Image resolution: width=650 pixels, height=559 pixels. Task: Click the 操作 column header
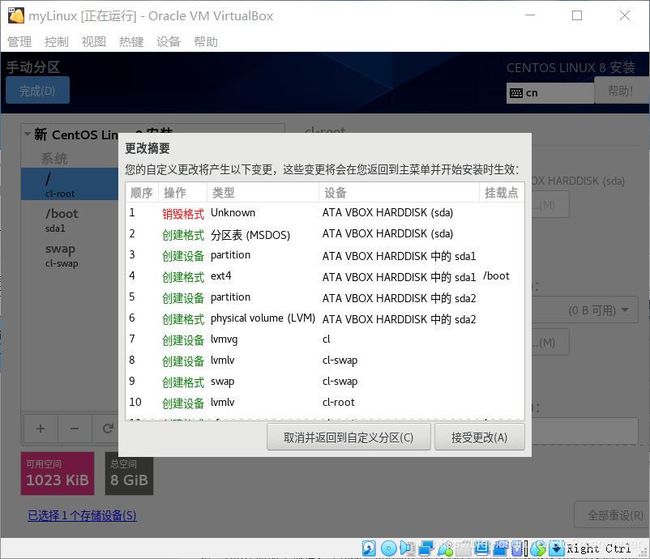(x=182, y=192)
